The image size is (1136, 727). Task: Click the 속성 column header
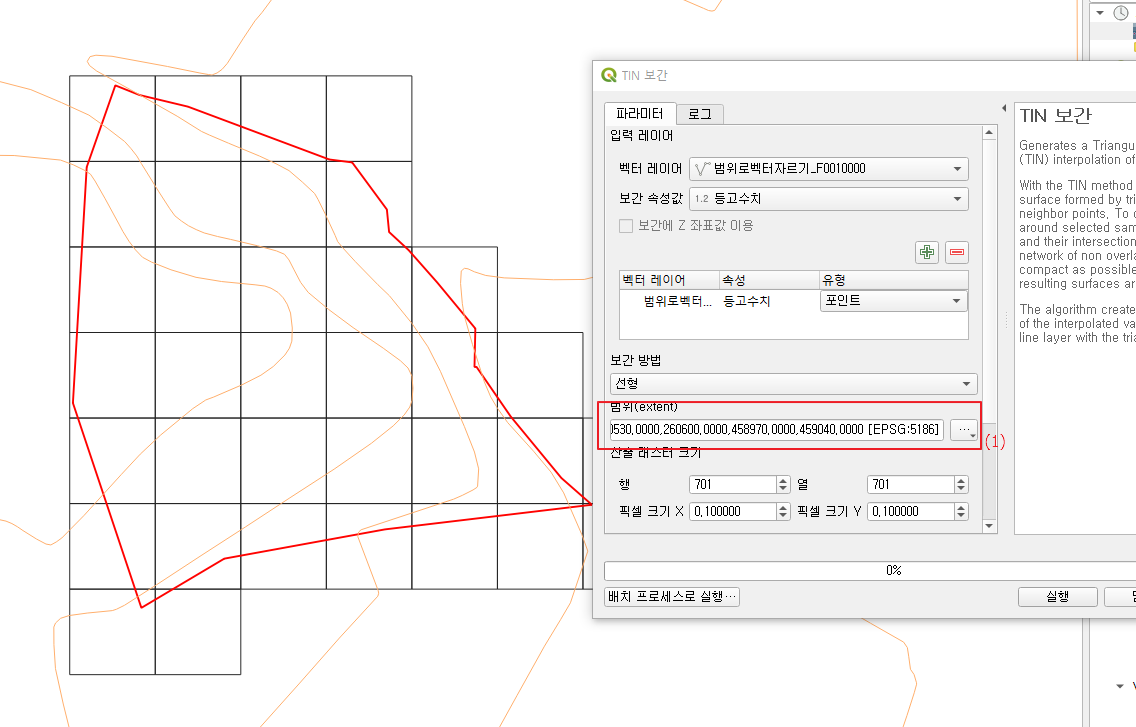[x=769, y=281]
